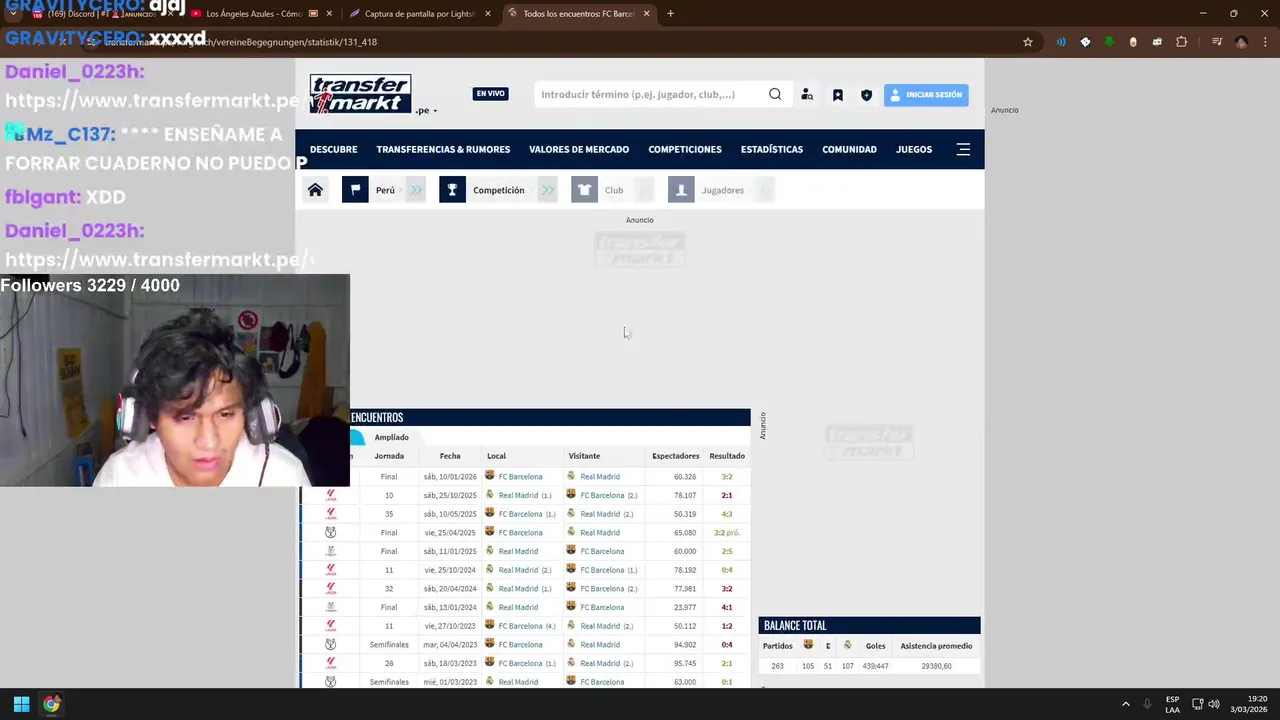Open the Club selector dropdown
The height and width of the screenshot is (720, 1280).
point(613,190)
